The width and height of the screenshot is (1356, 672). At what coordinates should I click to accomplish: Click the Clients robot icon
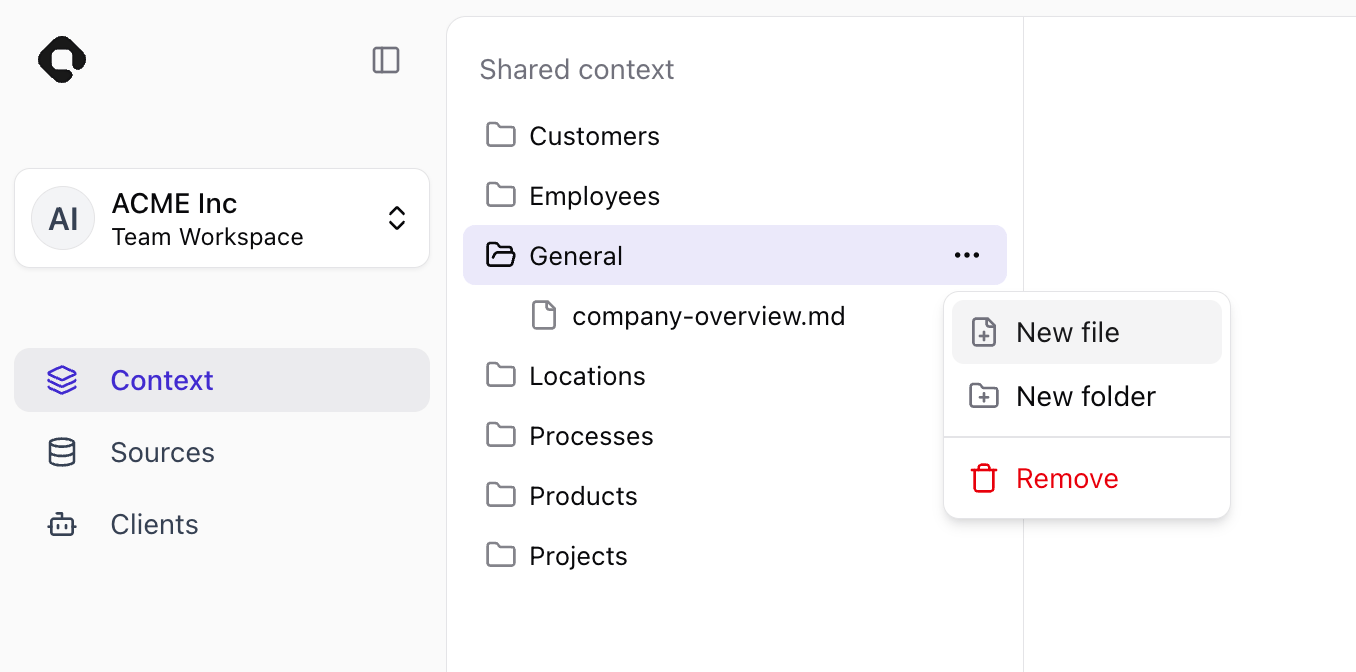pos(62,524)
